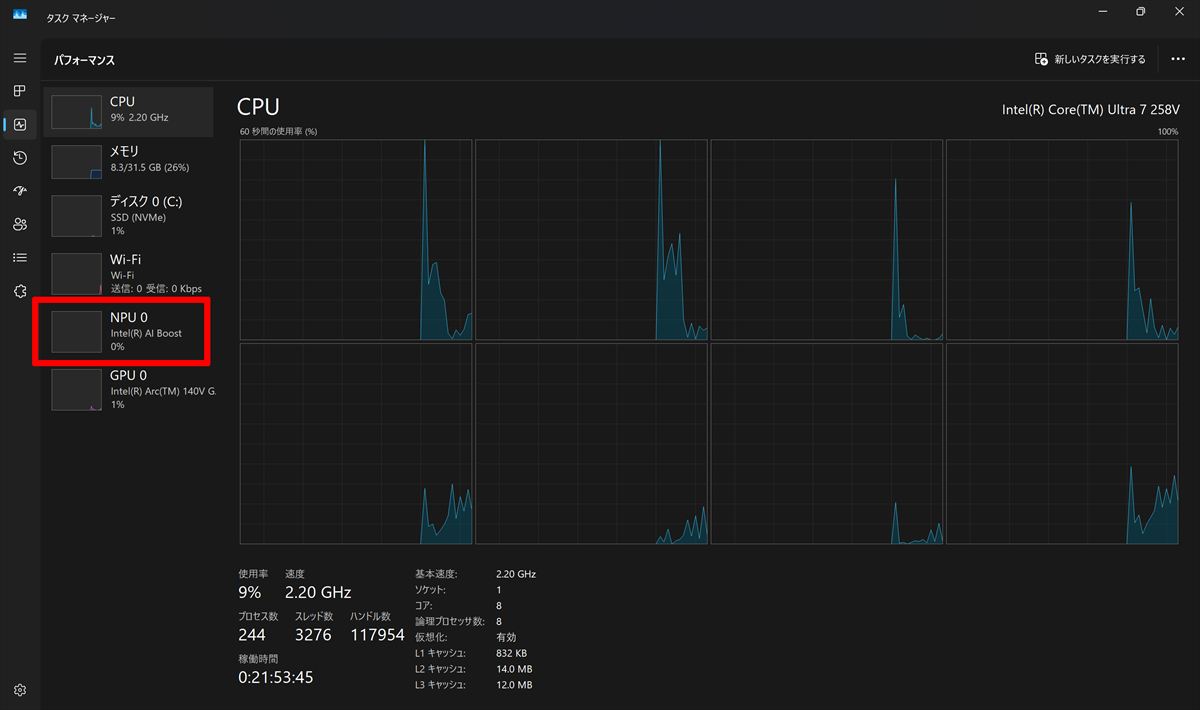1200x710 pixels.
Task: Open the Services puzzle-piece icon
Action: click(20, 290)
